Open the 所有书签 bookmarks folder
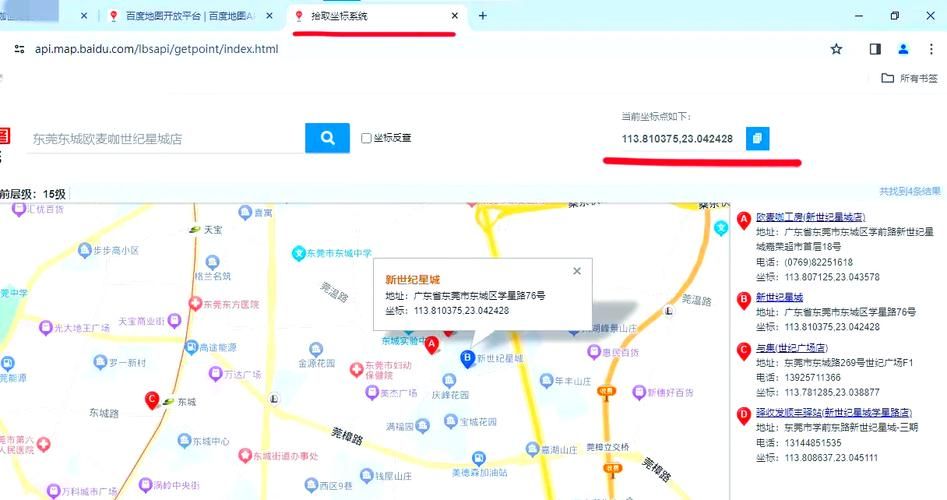Screen dimensions: 947x500 [909, 78]
